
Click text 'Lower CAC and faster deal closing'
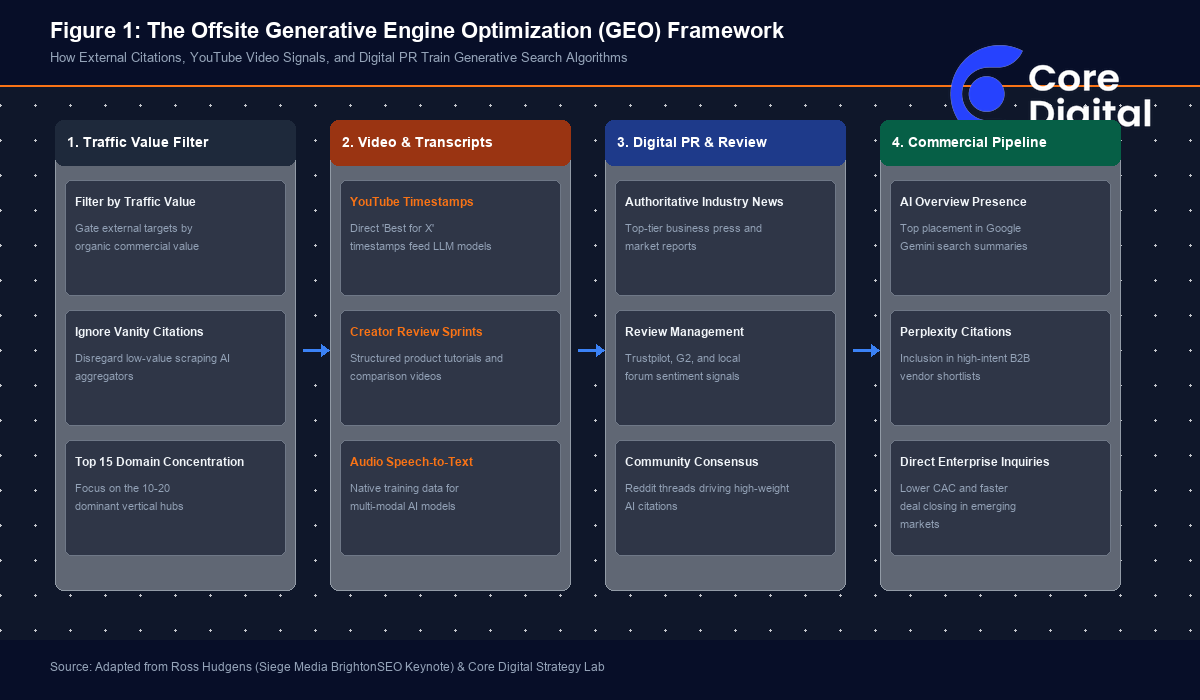pyautogui.click(x=958, y=506)
